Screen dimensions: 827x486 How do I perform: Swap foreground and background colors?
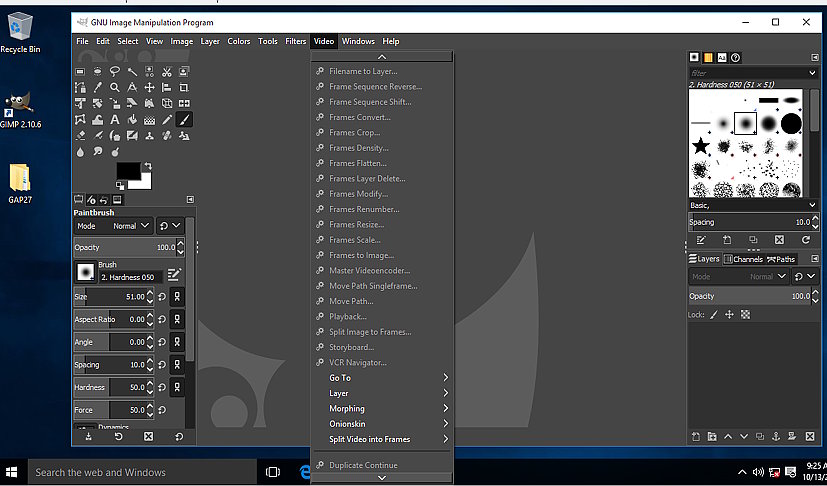(x=148, y=165)
